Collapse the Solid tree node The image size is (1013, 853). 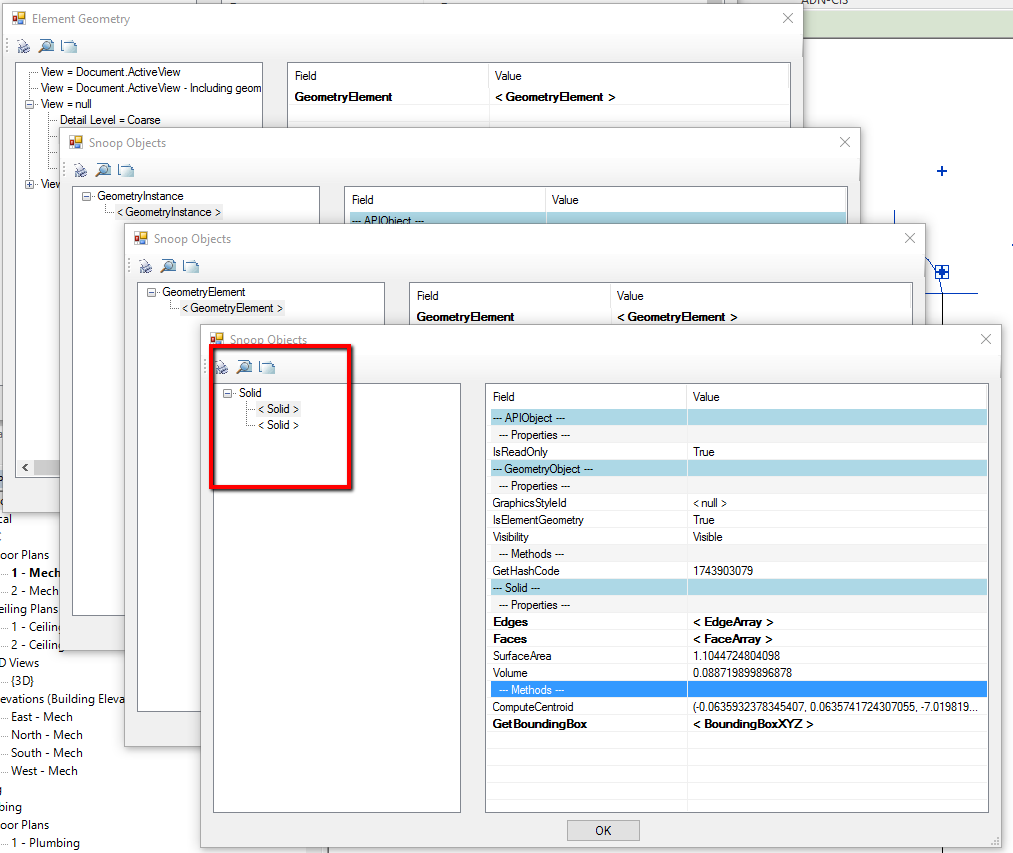point(228,394)
